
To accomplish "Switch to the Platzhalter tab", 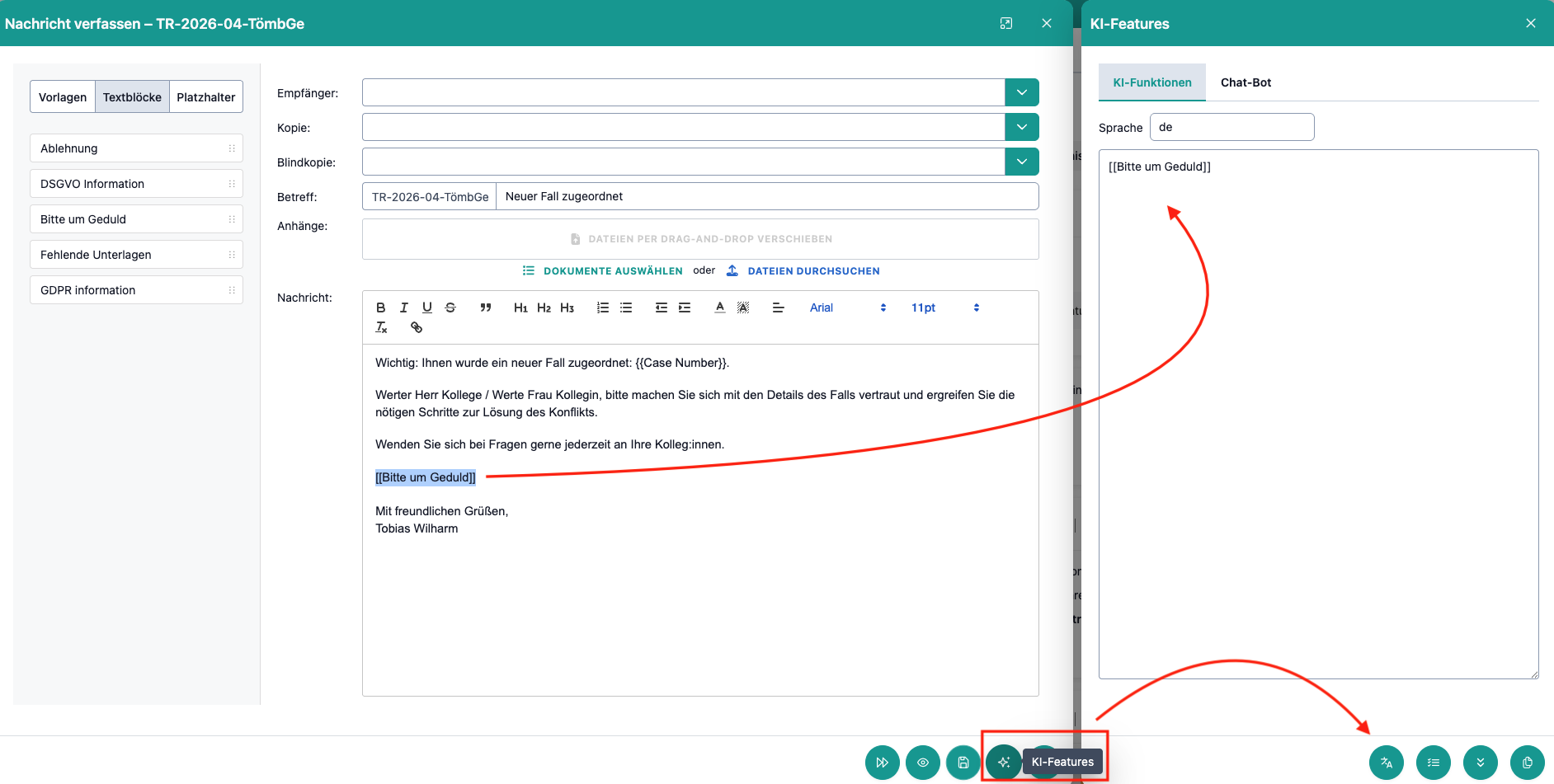I will coord(206,96).
